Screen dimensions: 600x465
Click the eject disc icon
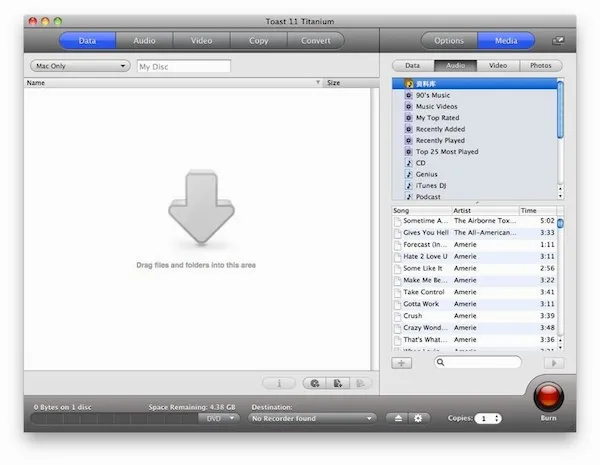398,418
